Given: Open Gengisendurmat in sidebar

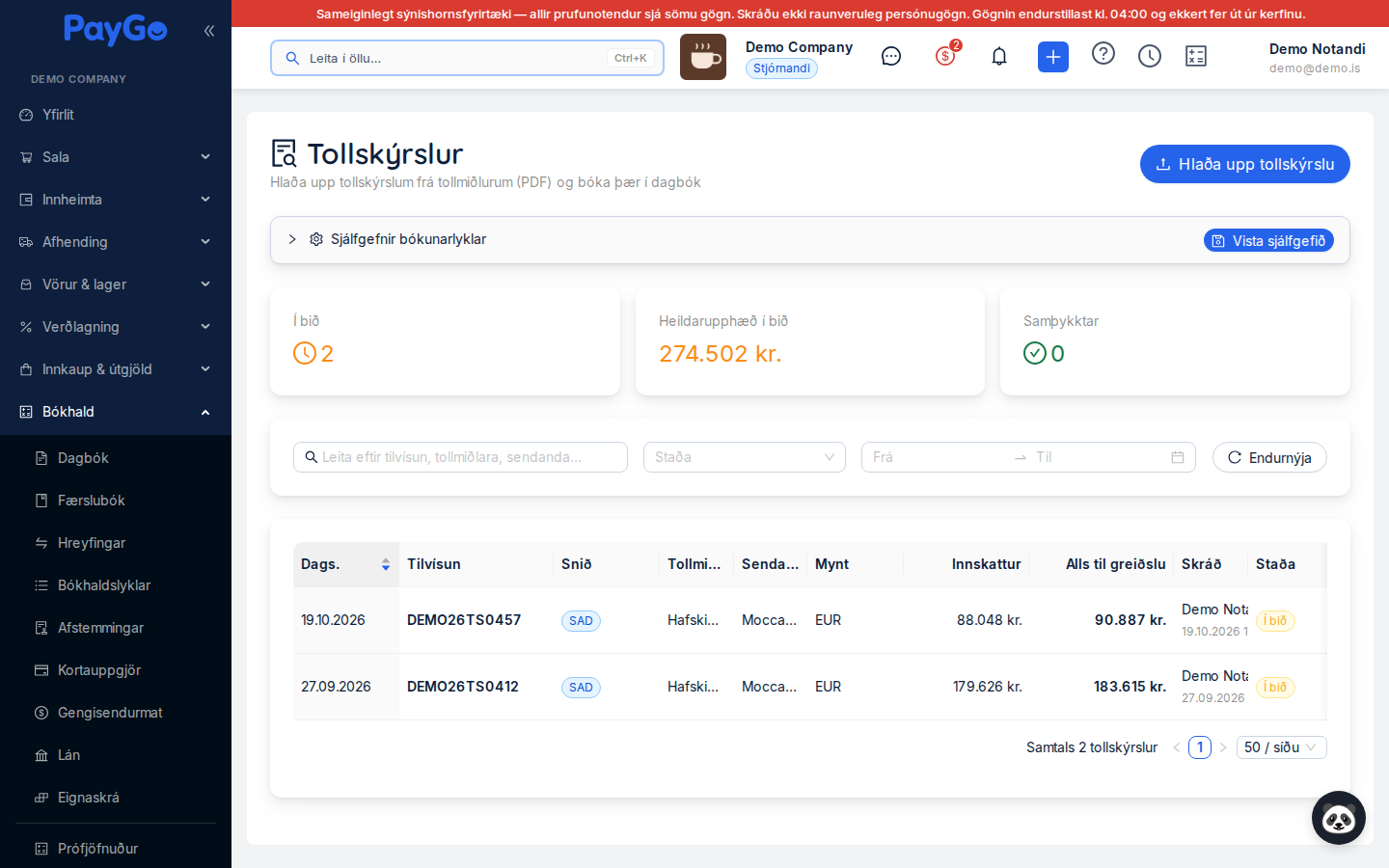Looking at the screenshot, I should click(116, 713).
